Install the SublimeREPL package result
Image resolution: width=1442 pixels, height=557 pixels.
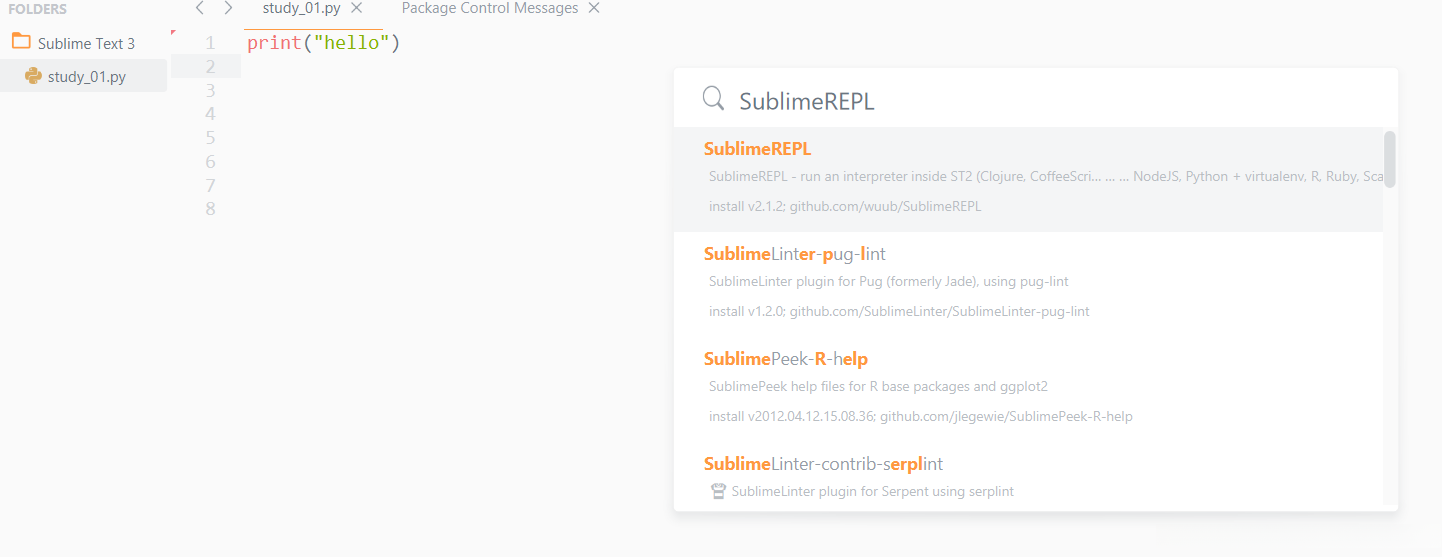pos(757,149)
